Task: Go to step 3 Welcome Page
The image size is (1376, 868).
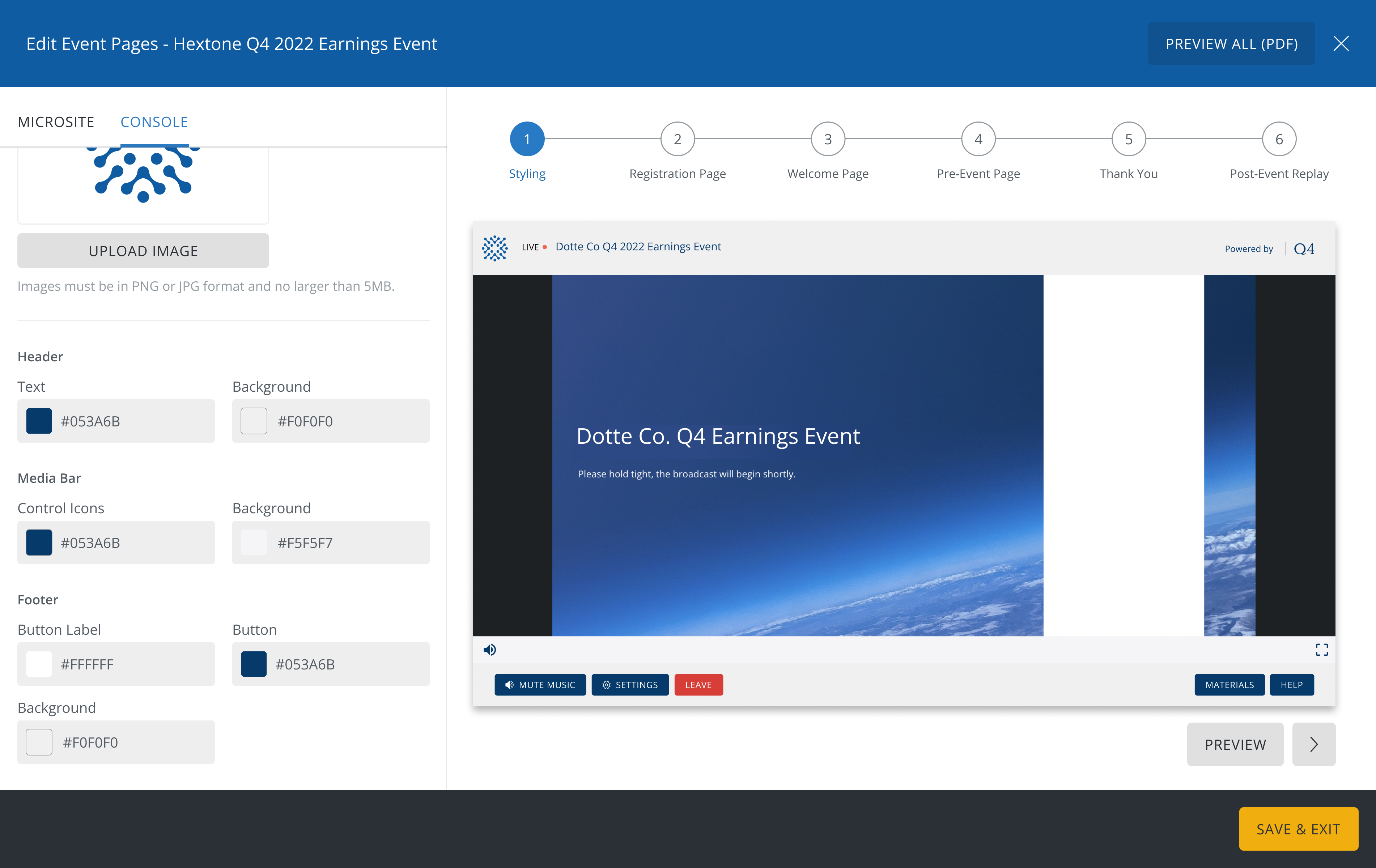Action: pos(827,139)
